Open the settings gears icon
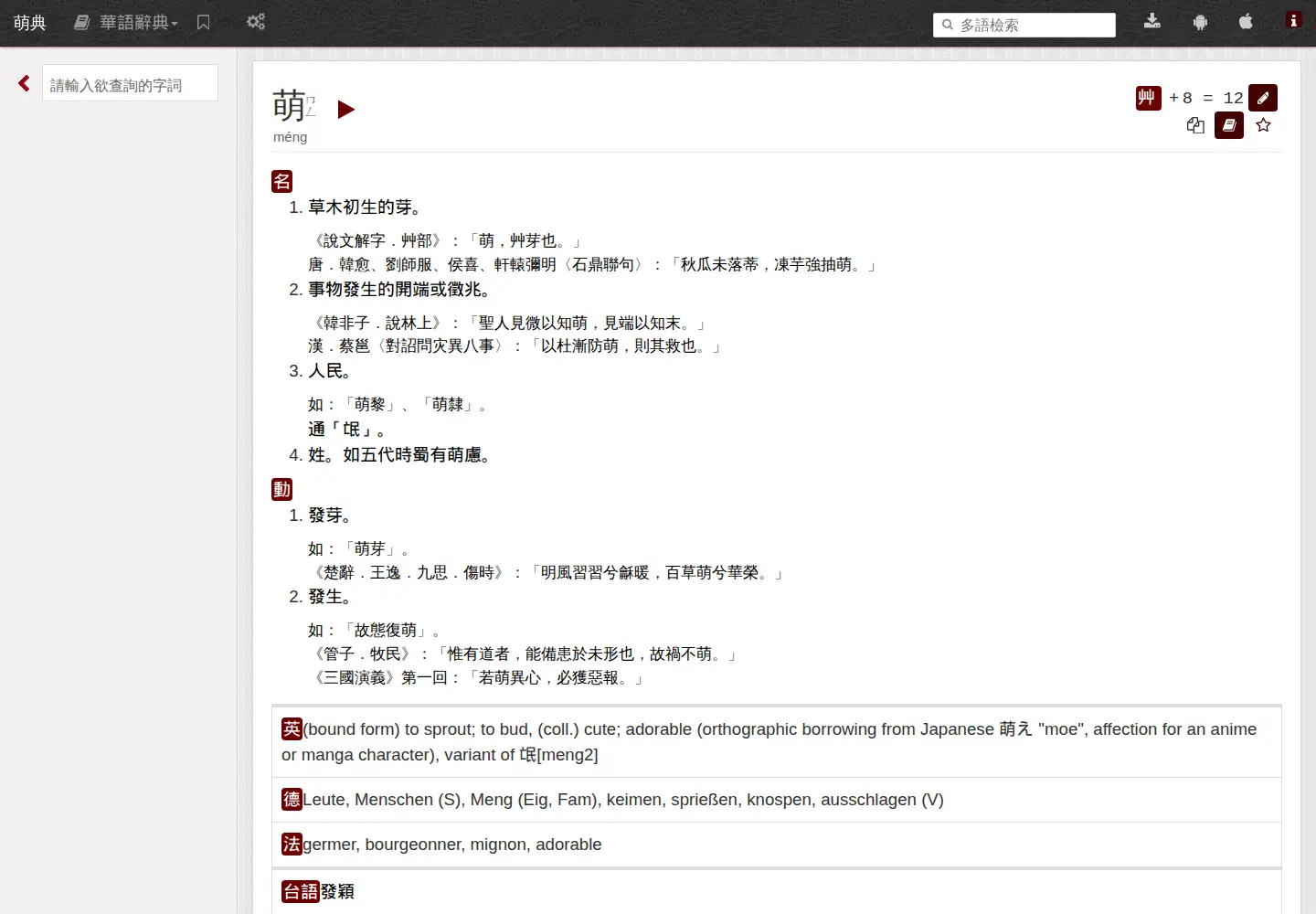1316x914 pixels. (x=256, y=22)
